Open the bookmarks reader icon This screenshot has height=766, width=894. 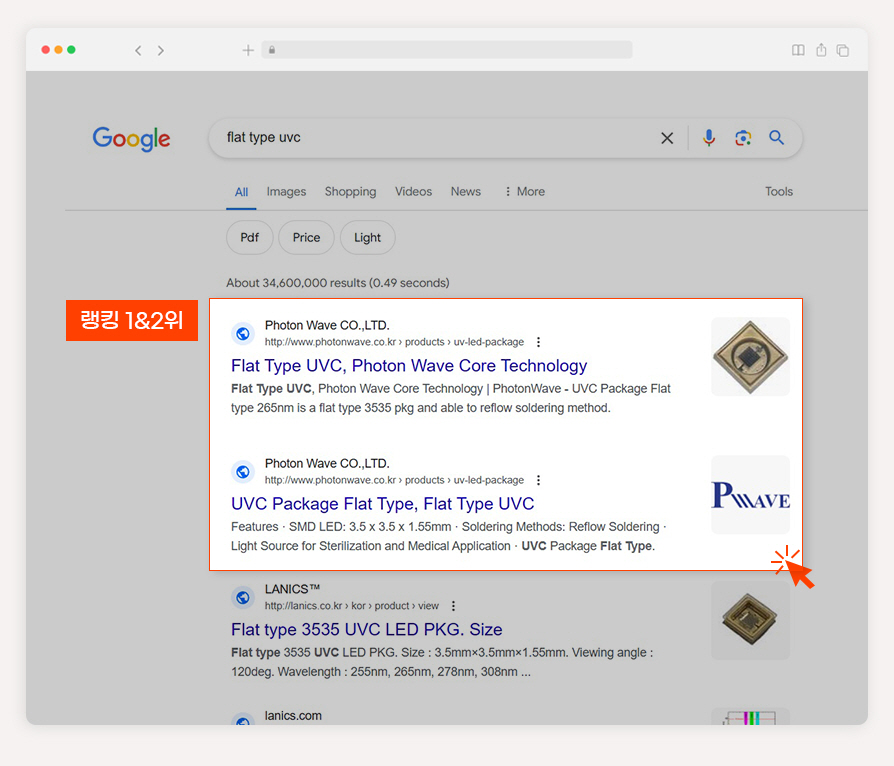click(798, 50)
